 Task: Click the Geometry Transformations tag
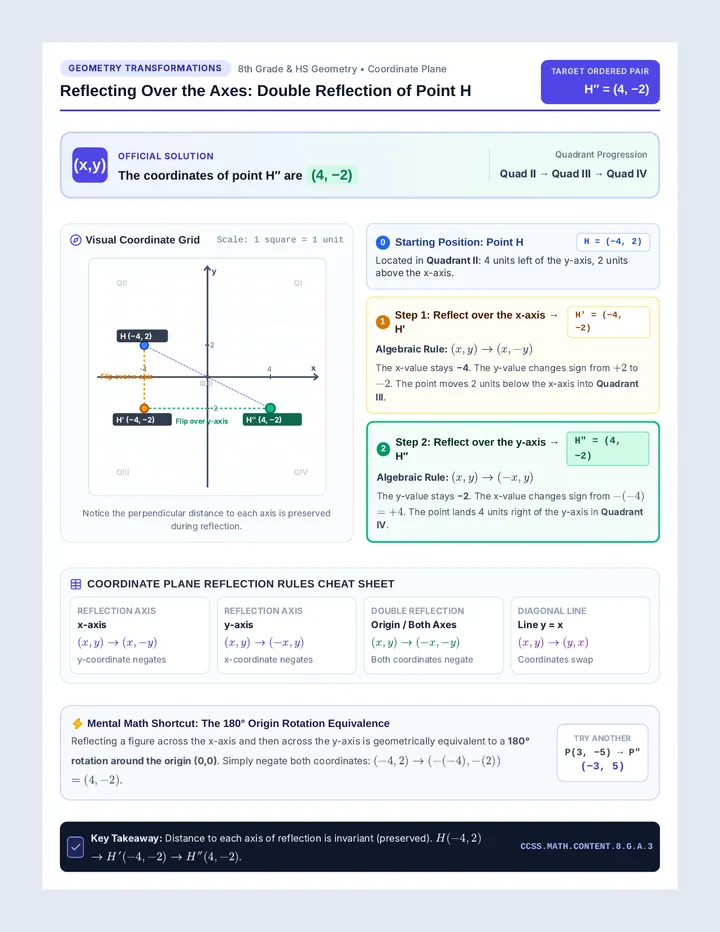click(x=145, y=68)
